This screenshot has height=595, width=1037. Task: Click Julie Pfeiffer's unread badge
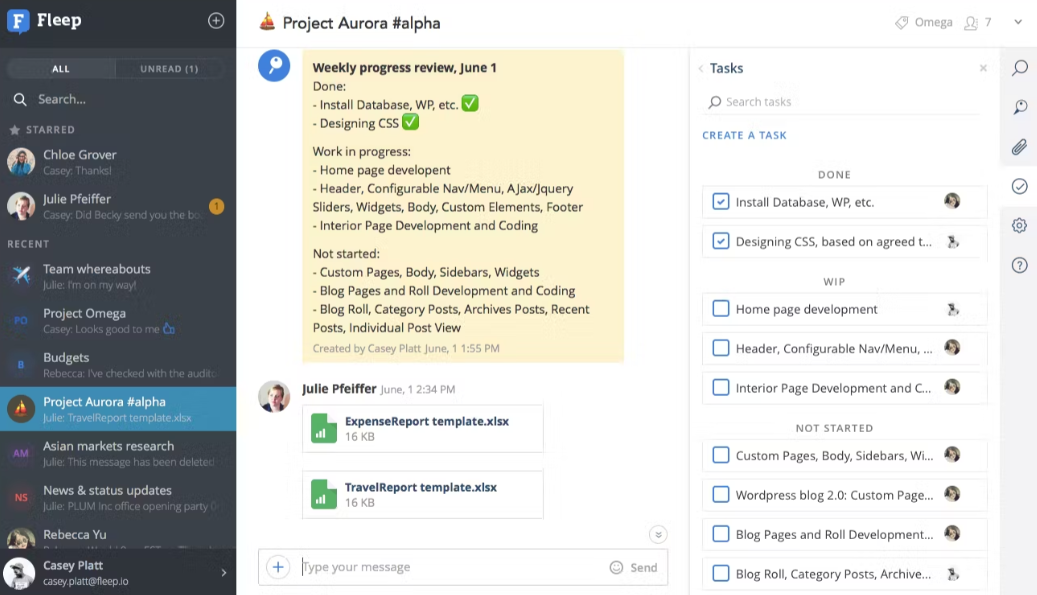216,206
